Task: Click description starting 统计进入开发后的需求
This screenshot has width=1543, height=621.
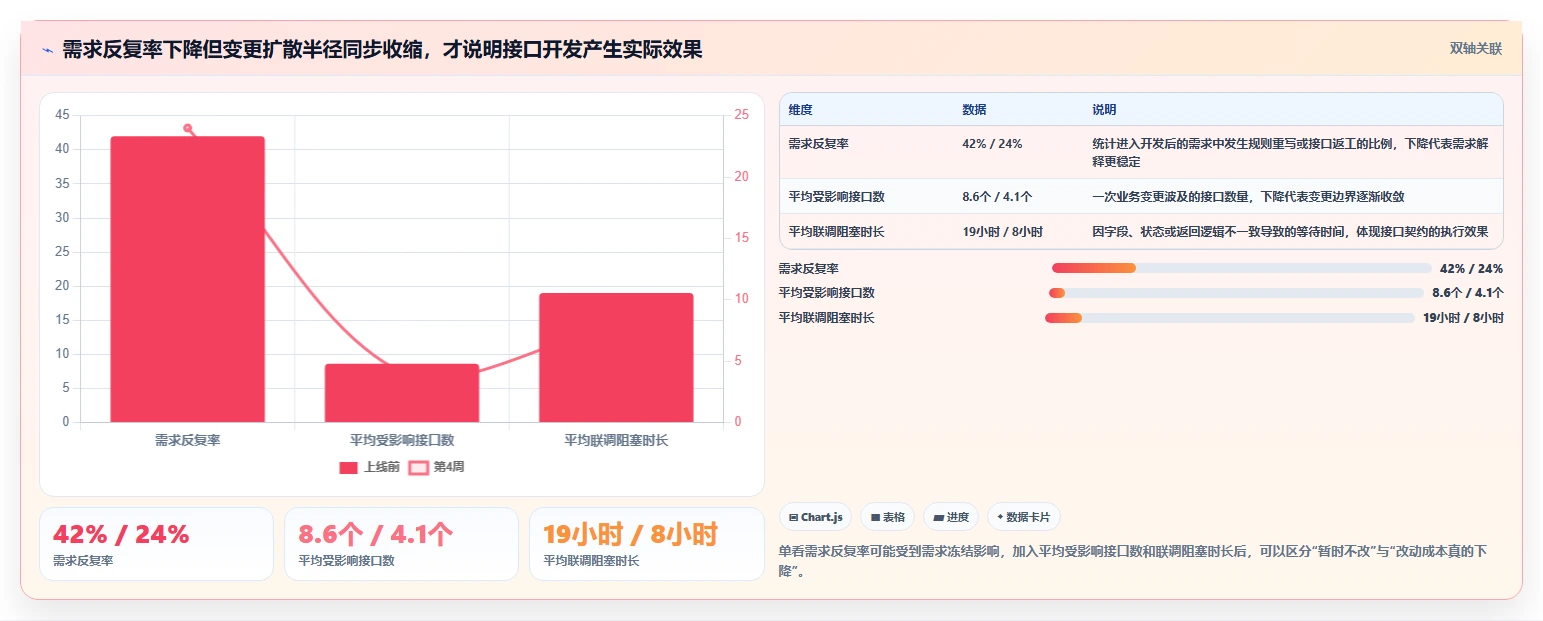Action: click(x=1291, y=153)
